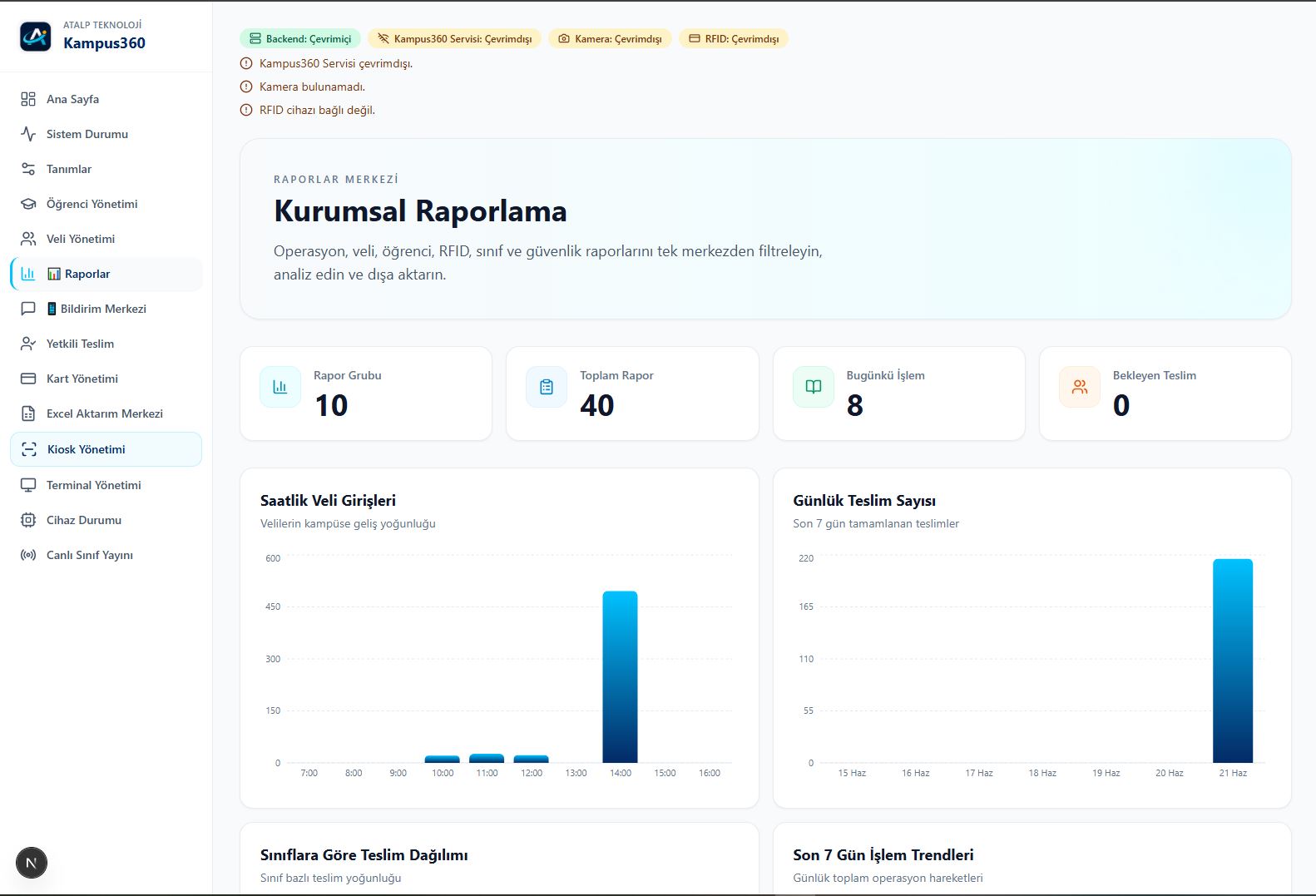
Task: Click the Kampus360 brand title
Action: [104, 43]
